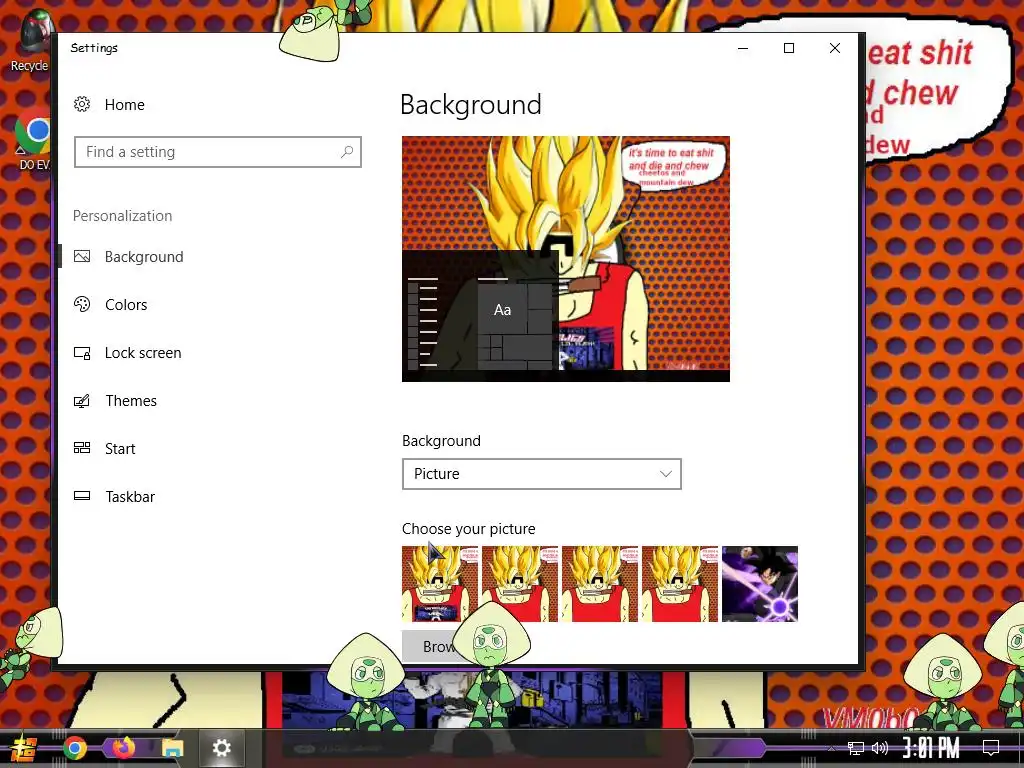Viewport: 1024px width, 768px height.
Task: Open Start personalization settings
Action: click(x=120, y=449)
